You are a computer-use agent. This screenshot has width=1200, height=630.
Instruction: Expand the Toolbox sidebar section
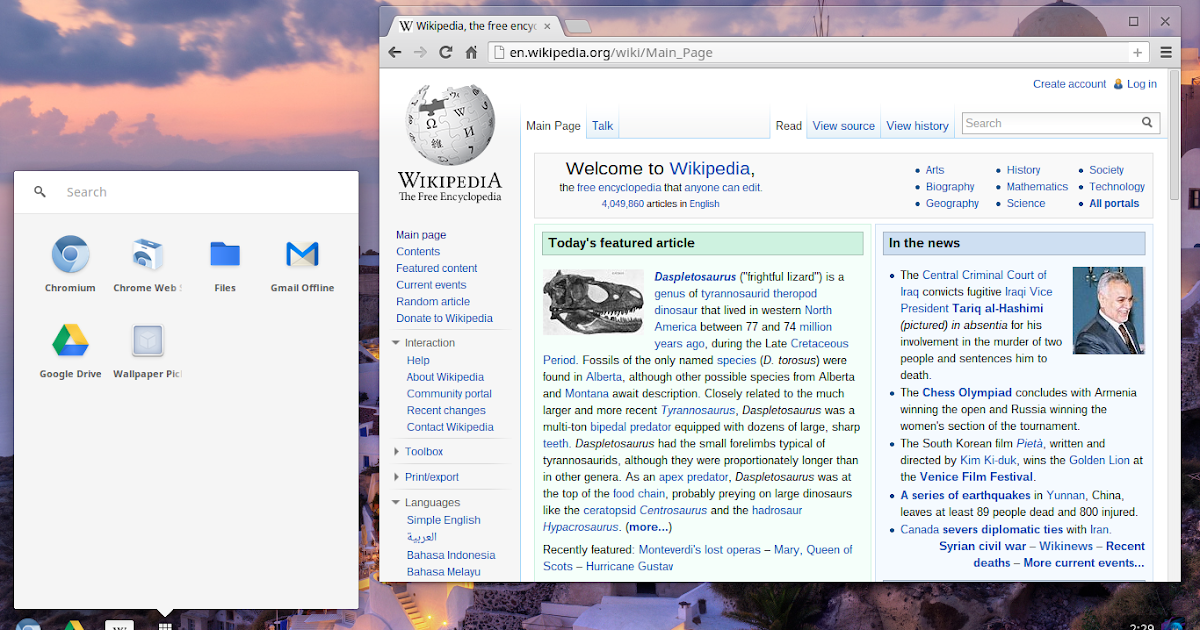[x=397, y=452]
